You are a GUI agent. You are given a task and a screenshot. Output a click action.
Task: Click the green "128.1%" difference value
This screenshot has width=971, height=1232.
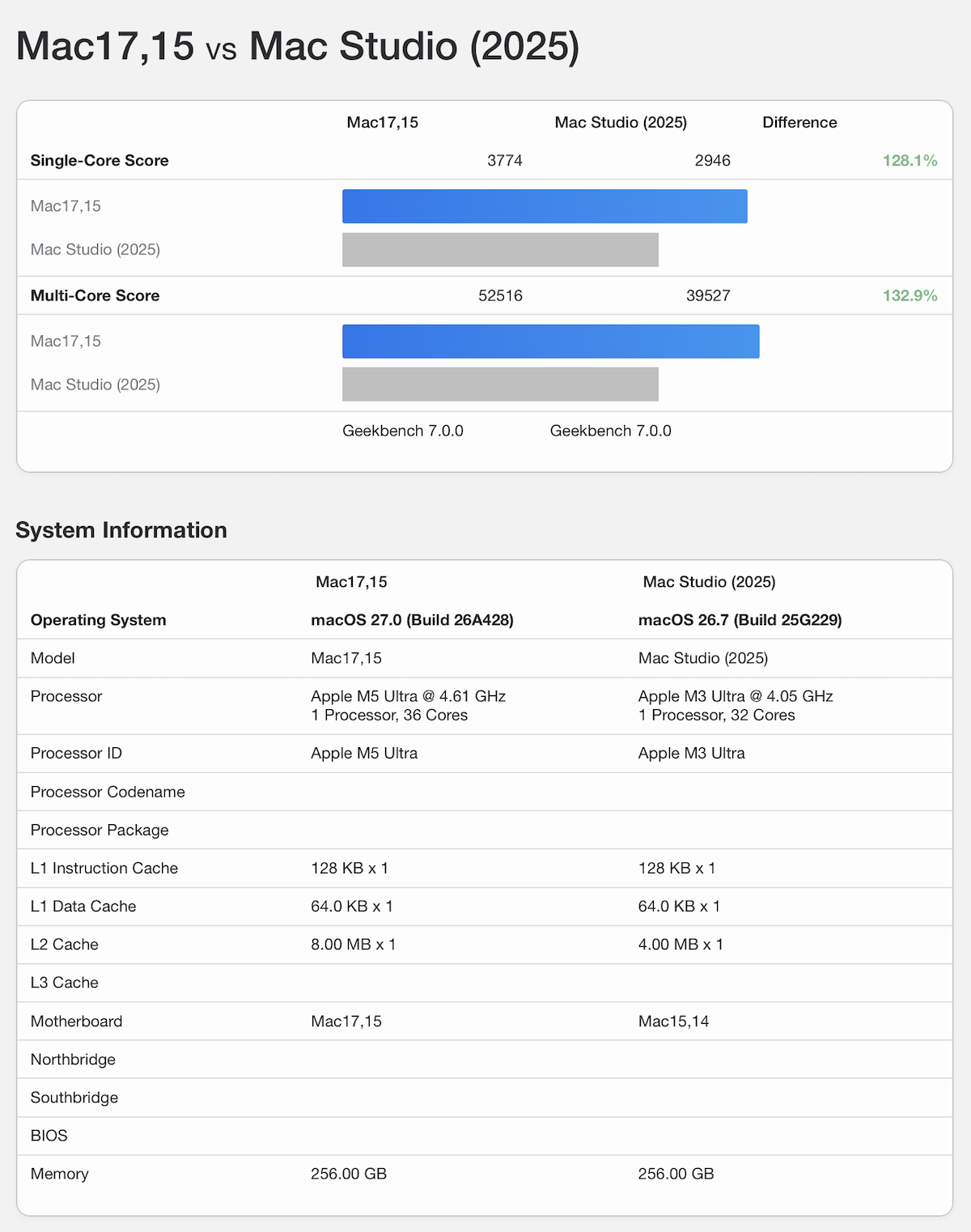[x=910, y=160]
